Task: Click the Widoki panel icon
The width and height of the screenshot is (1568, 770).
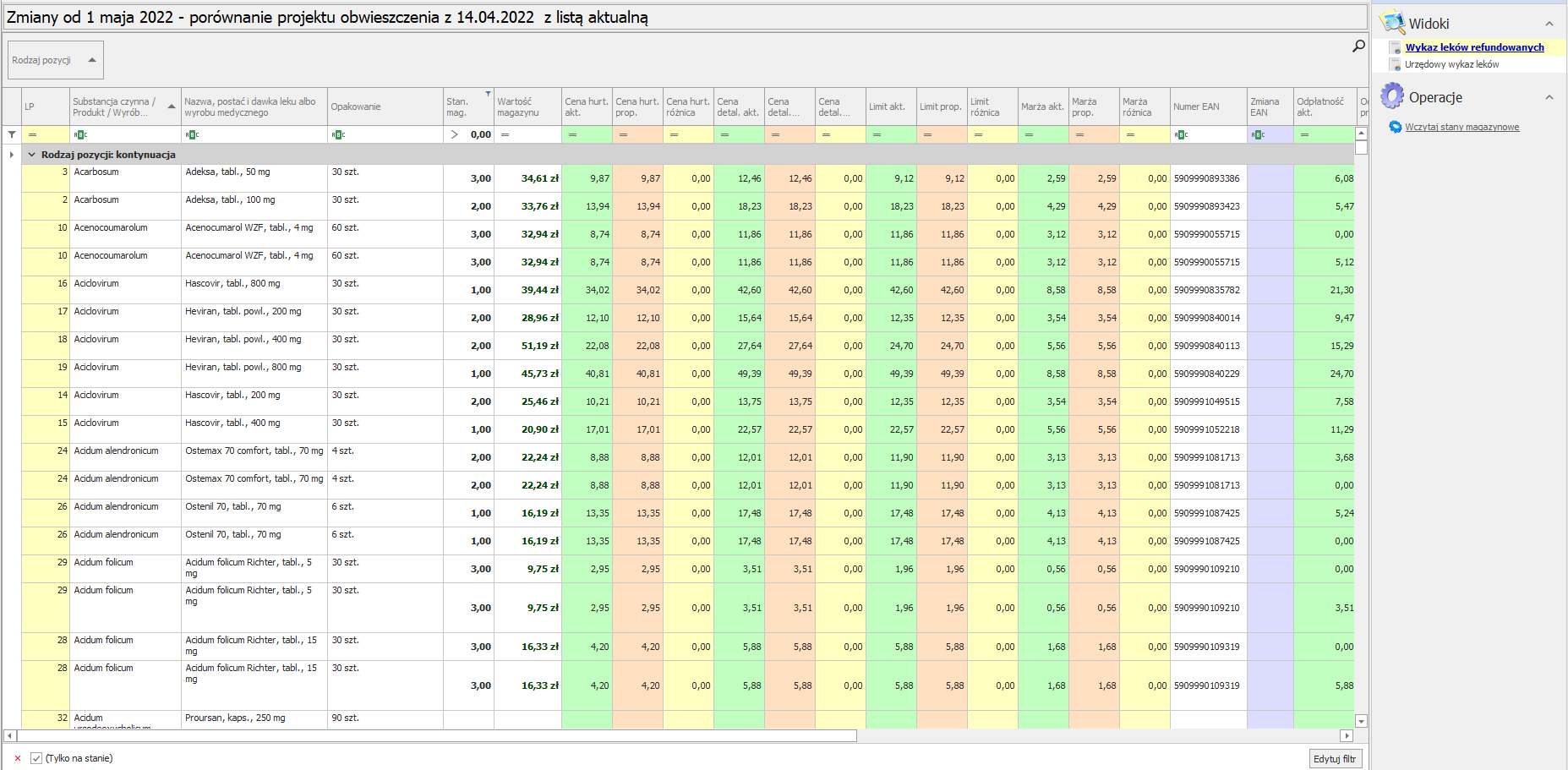Action: 1391,23
